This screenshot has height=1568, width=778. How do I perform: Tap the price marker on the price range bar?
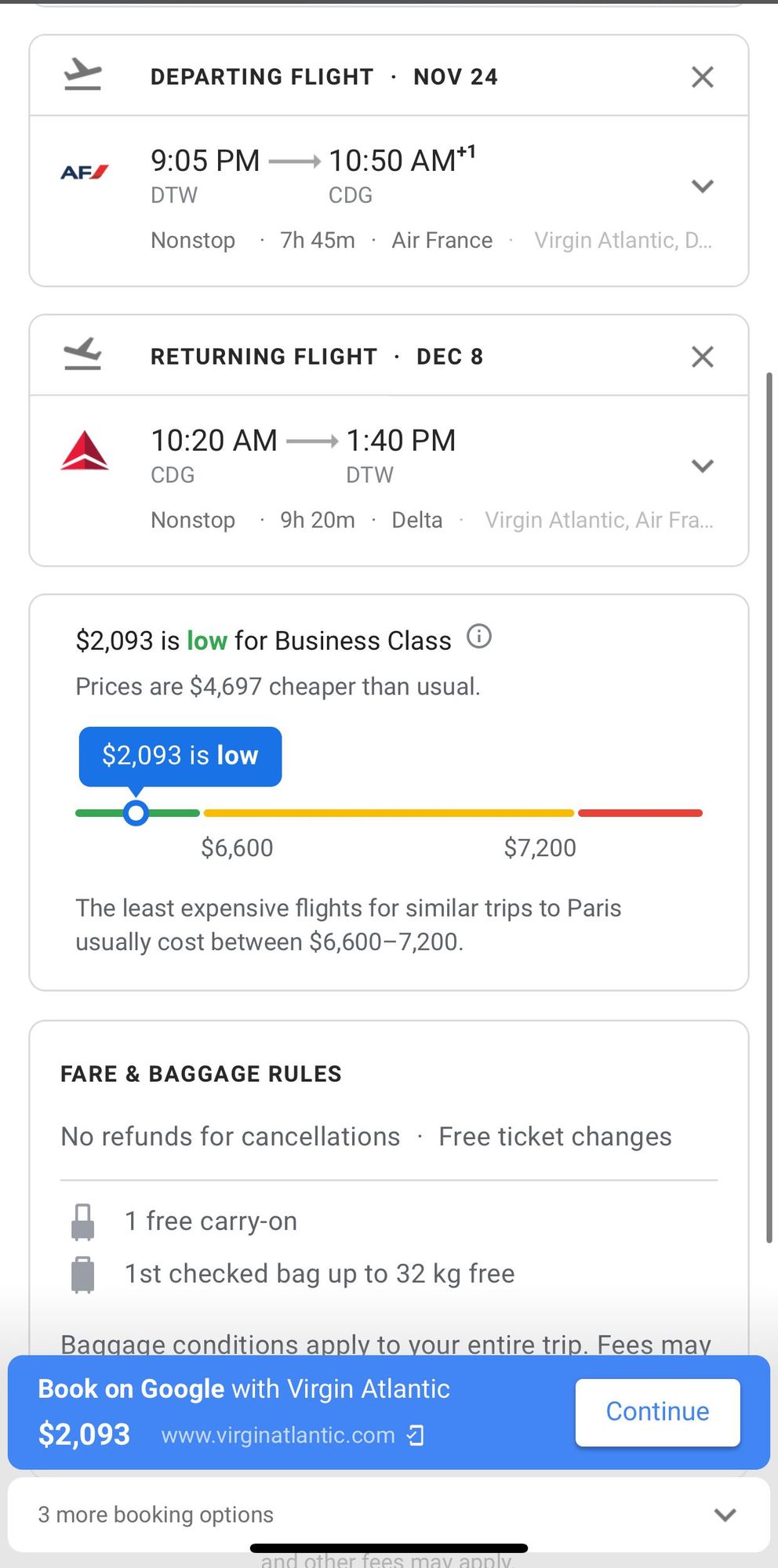pyautogui.click(x=136, y=813)
